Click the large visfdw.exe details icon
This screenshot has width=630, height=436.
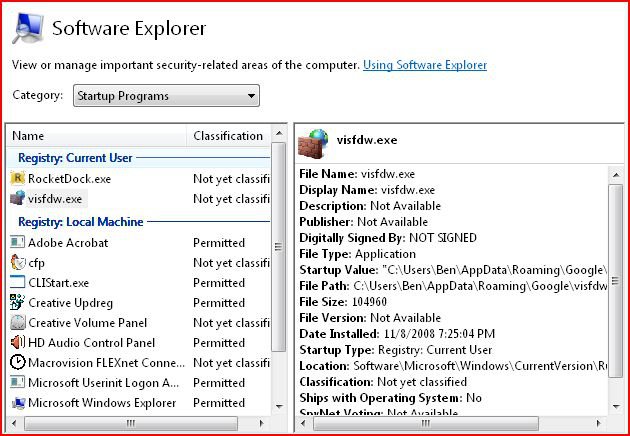(314, 143)
